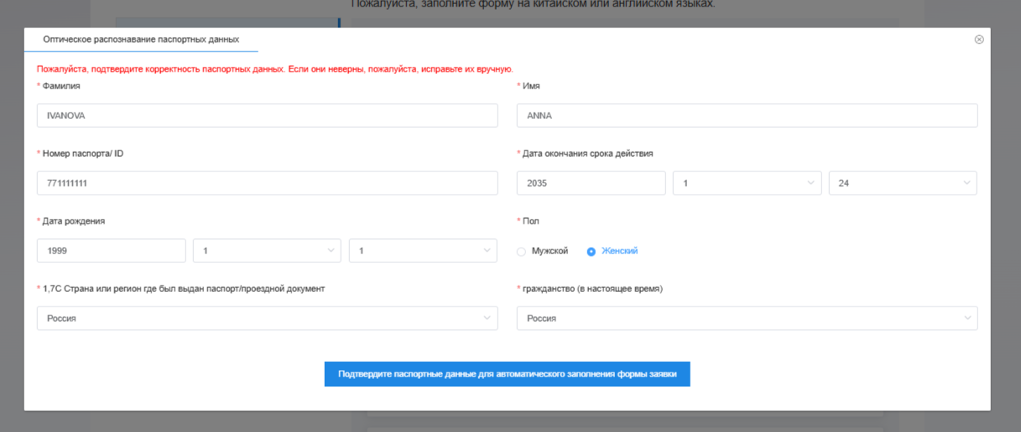Open birth month dropdown
The height and width of the screenshot is (433, 1022).
point(267,250)
